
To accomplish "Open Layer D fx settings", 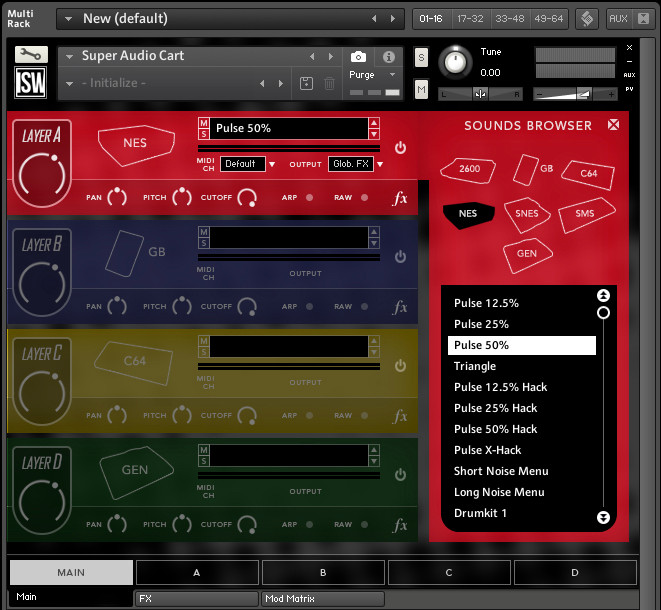I will pos(400,525).
